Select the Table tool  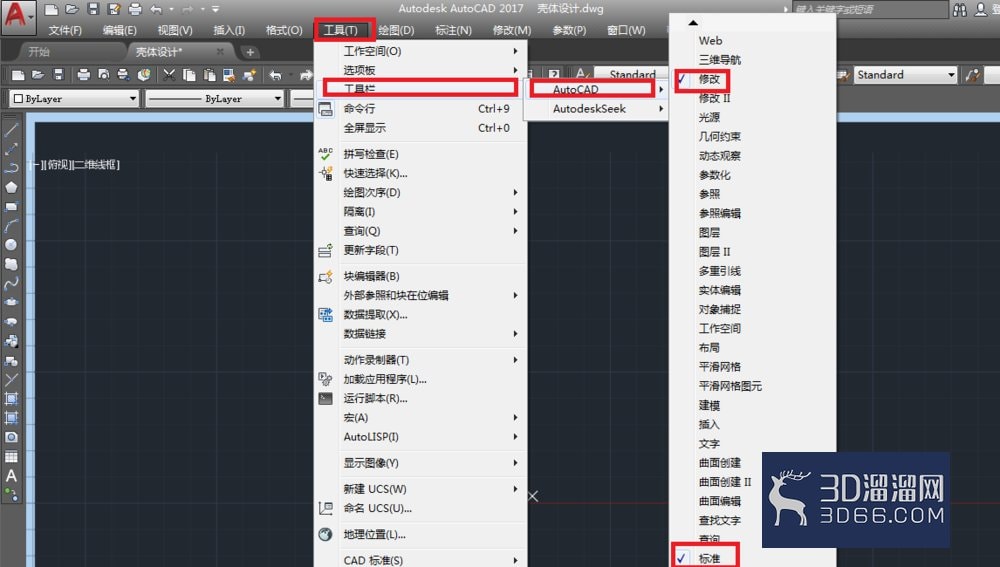point(11,457)
